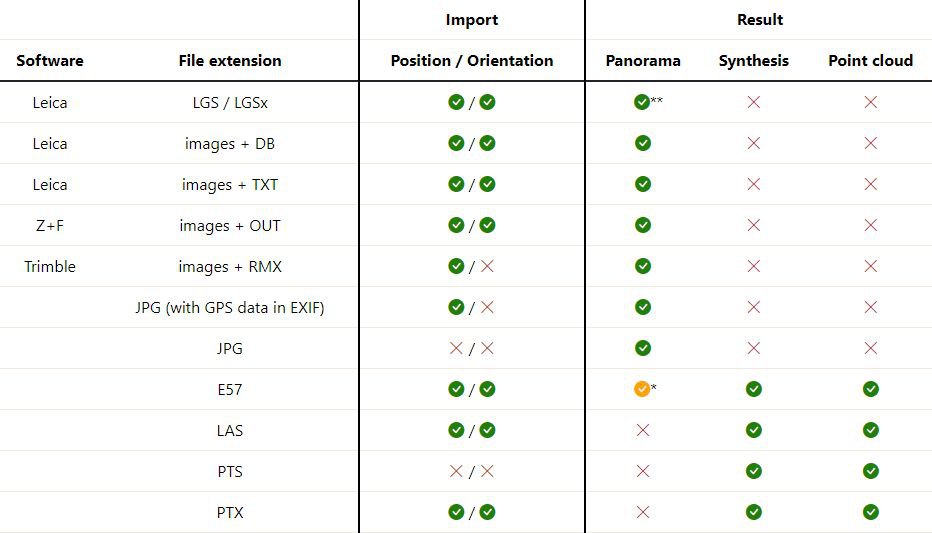Click the Import group header
Viewport: 932px width, 533px height.
472,20
